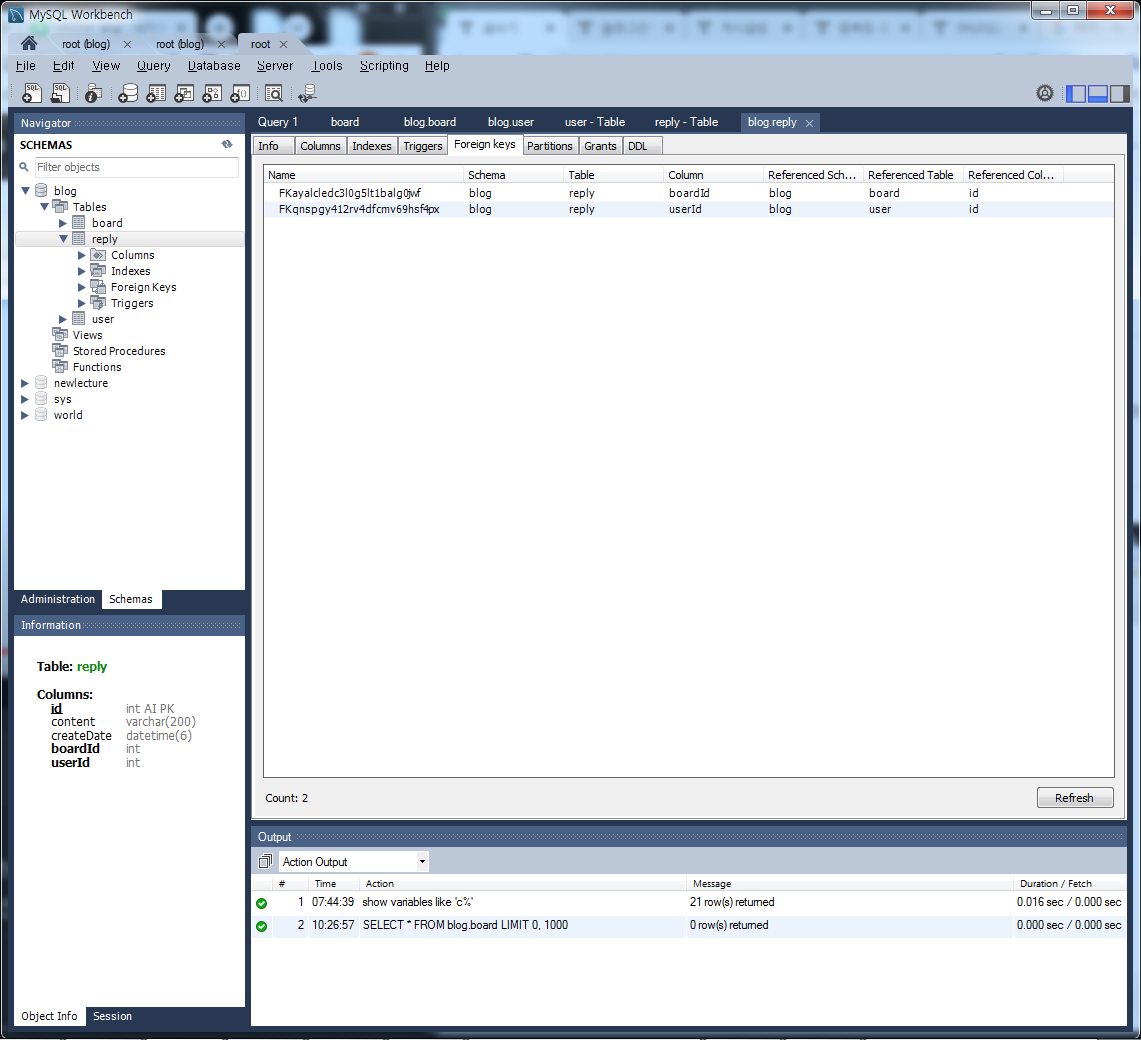Viewport: 1141px width, 1040px height.
Task: Click the MySQL Workbench title bar icon
Action: [x=16, y=15]
